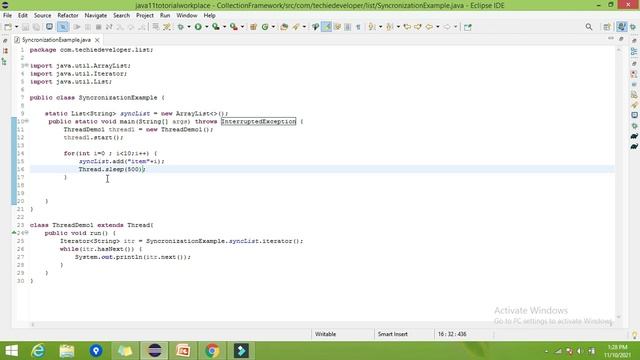
Task: Close the SyncronizationExample.java tab
Action: (x=97, y=40)
